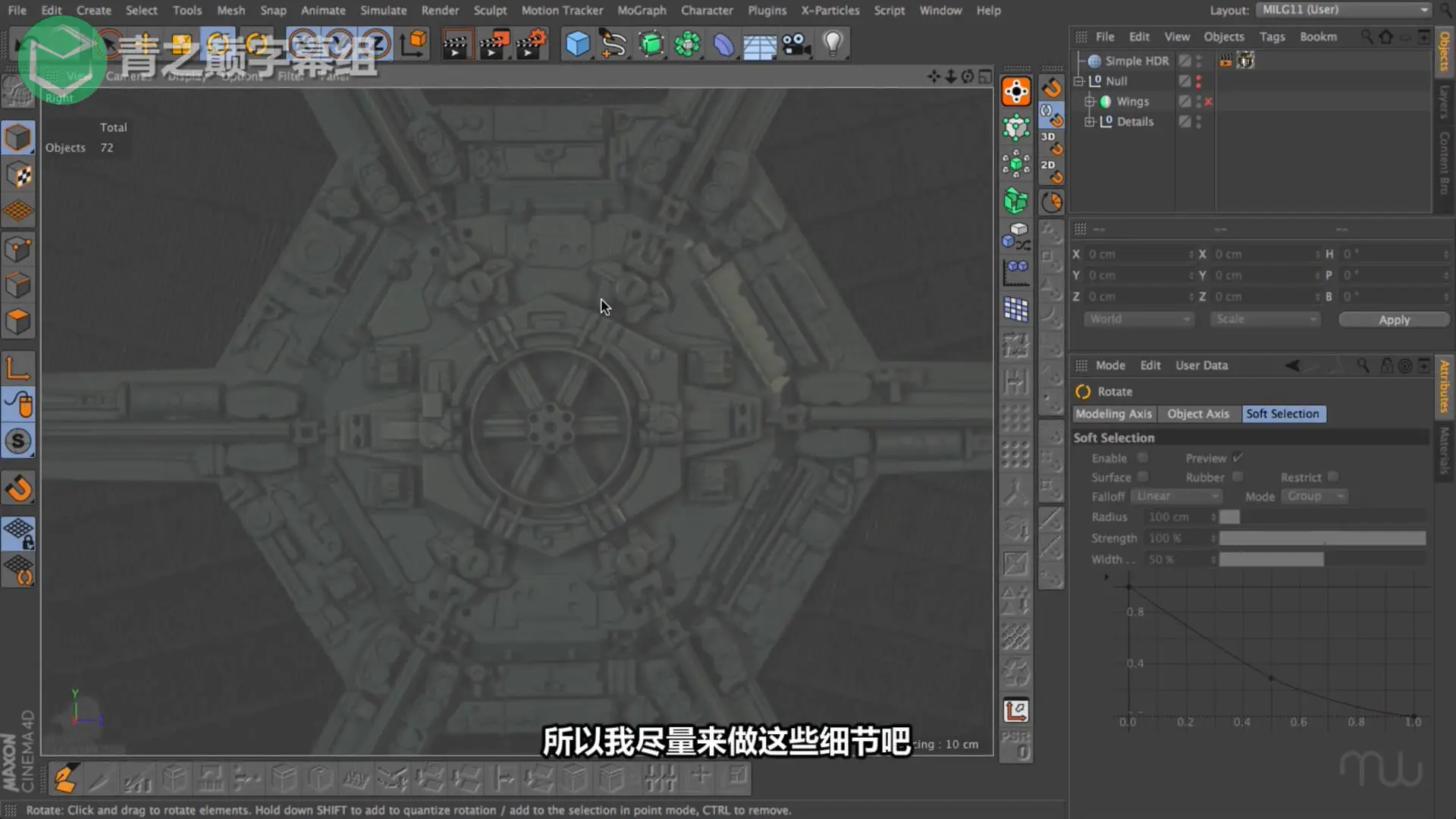Switch to Modeling Axis tab
Image resolution: width=1456 pixels, height=819 pixels.
click(x=1113, y=414)
